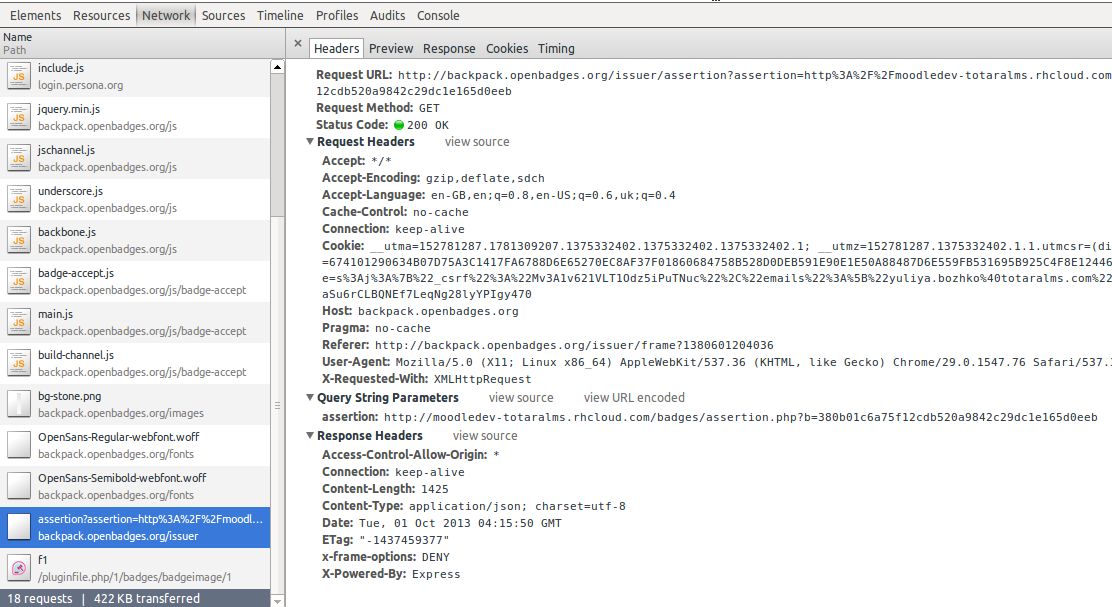The height and width of the screenshot is (607, 1112).
Task: Select the OpenSans-Regular-webfont.woff request
Action: pyautogui.click(x=135, y=446)
